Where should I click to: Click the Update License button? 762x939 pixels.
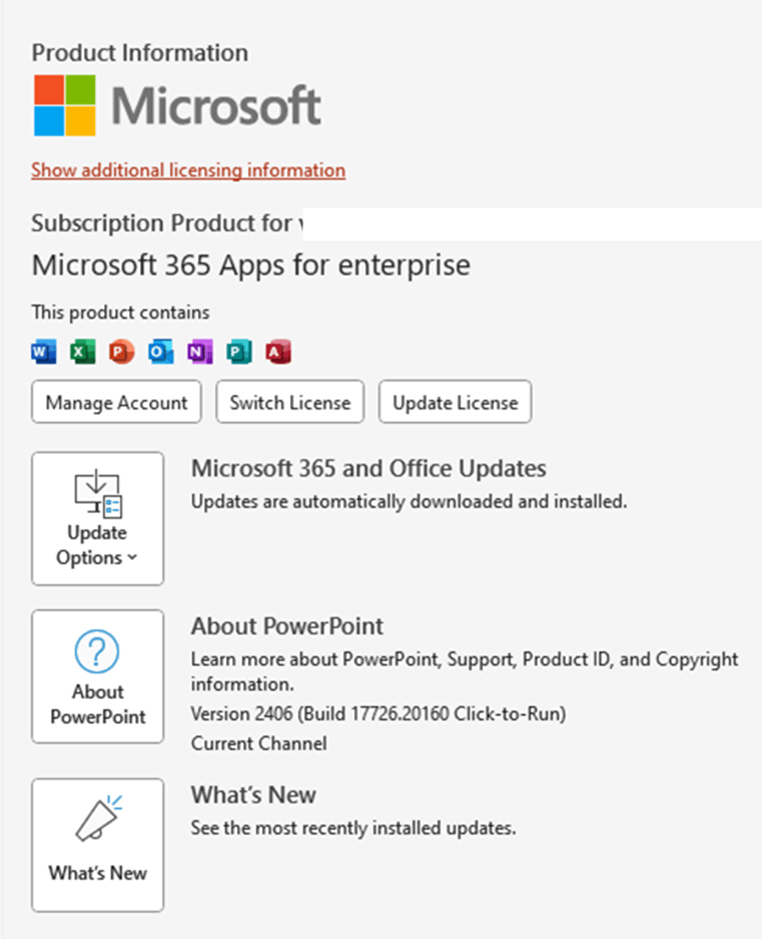455,402
